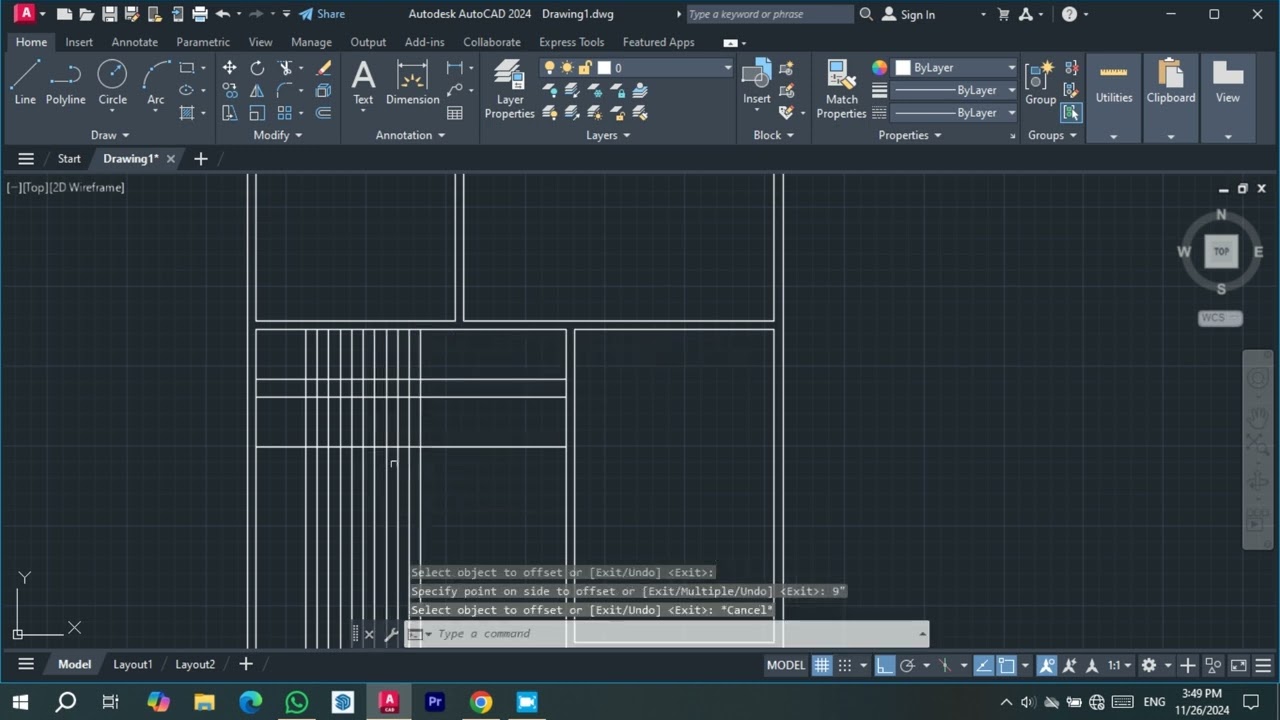Screen dimensions: 1280x720
Task: Open the object color wheel picker
Action: click(879, 68)
